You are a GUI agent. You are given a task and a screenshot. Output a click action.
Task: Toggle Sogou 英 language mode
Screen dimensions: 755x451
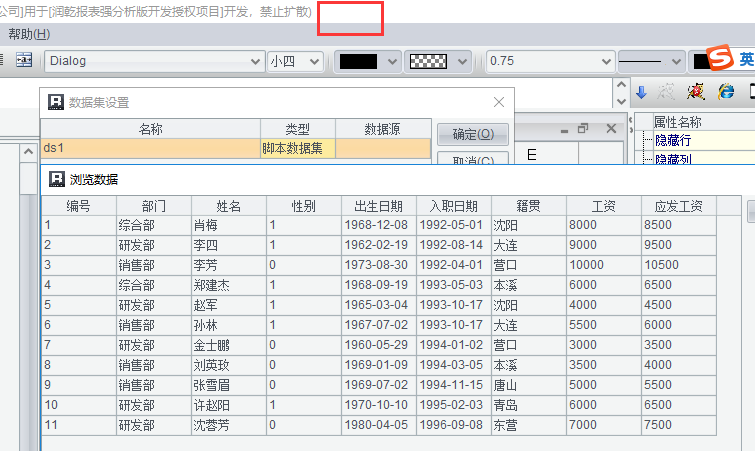[x=746, y=60]
